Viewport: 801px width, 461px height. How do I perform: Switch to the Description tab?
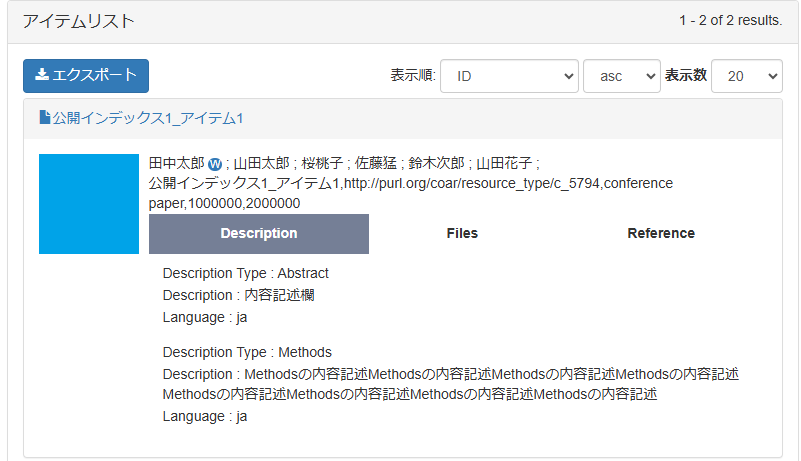click(x=259, y=234)
